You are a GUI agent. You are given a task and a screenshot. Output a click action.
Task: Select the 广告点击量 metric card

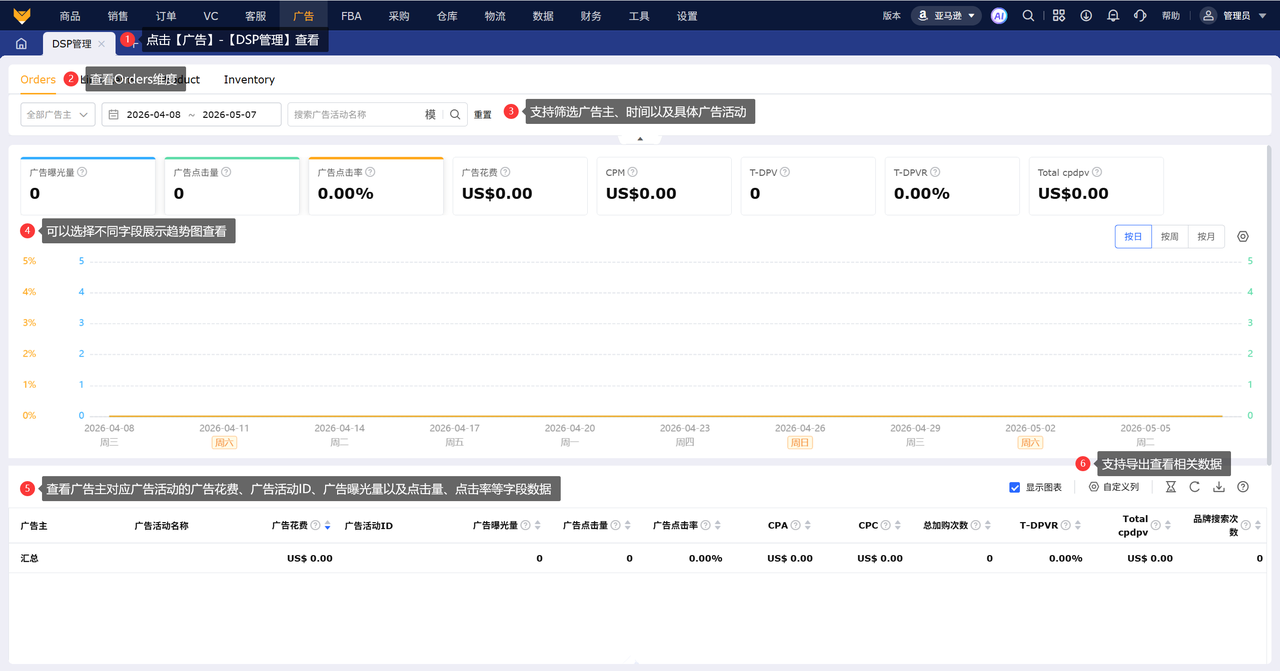232,186
